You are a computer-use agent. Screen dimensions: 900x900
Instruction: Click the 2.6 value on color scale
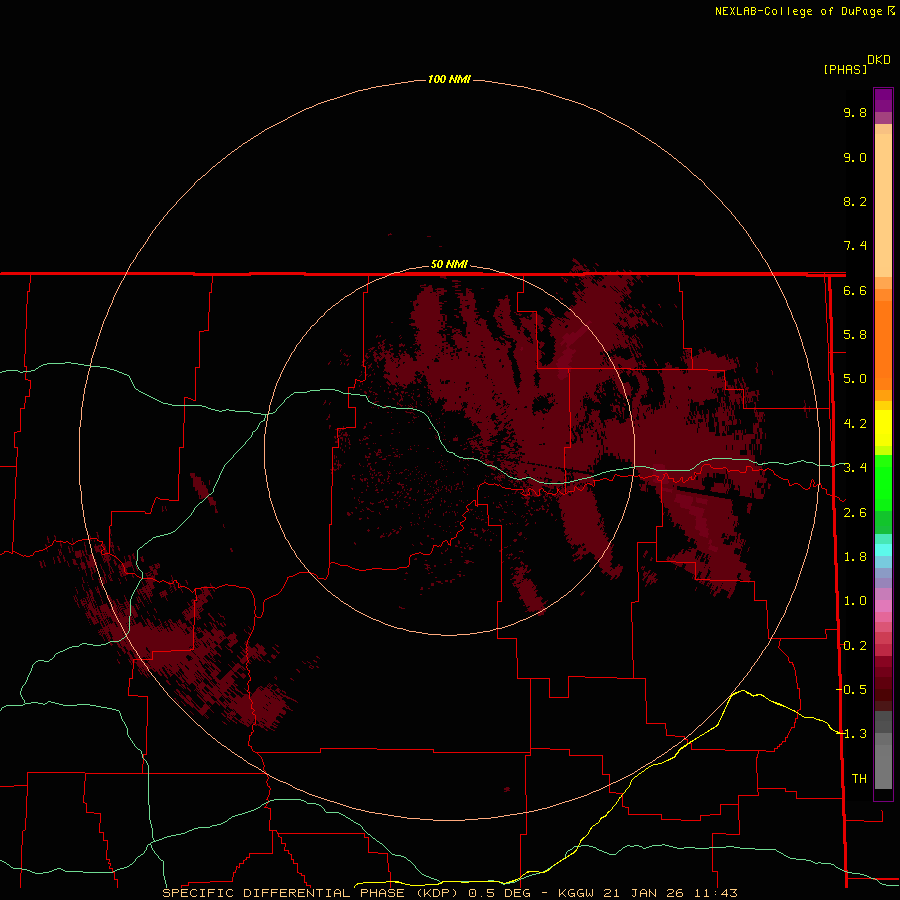coord(855,513)
